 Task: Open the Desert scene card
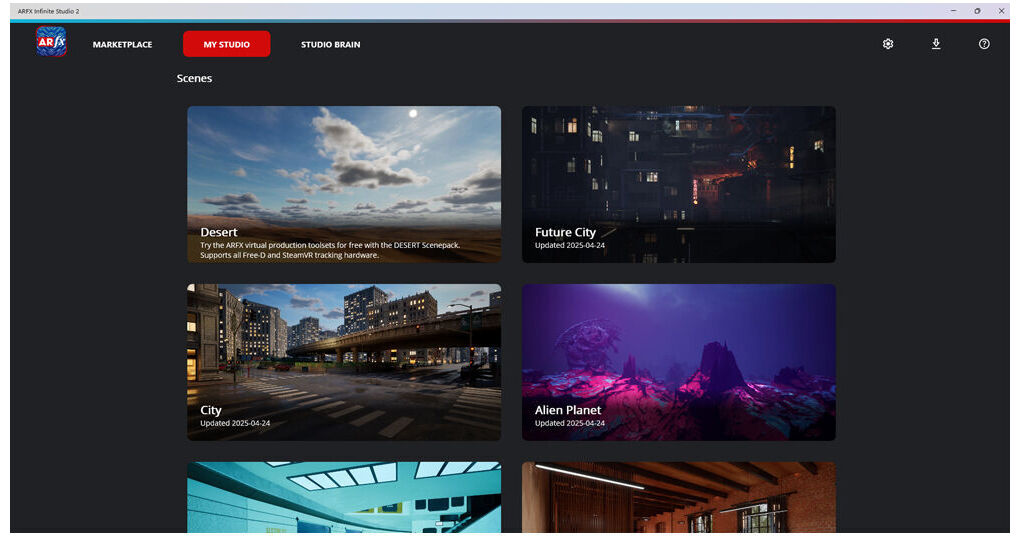pos(344,184)
